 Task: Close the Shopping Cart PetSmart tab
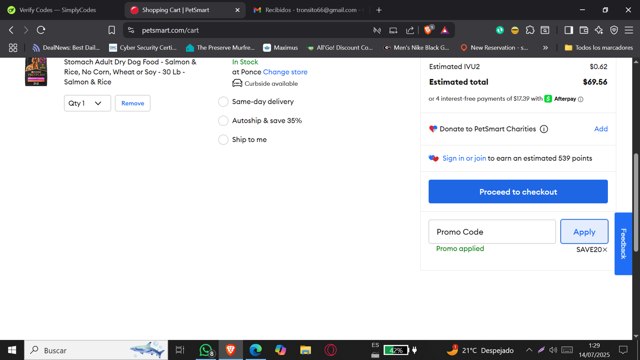(x=237, y=10)
